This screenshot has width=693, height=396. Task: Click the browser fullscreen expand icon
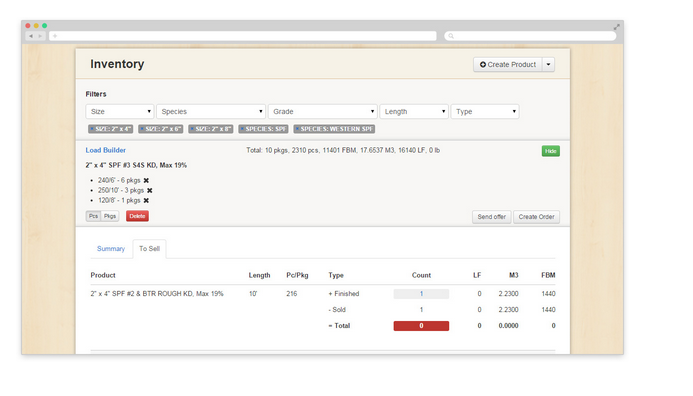(617, 27)
